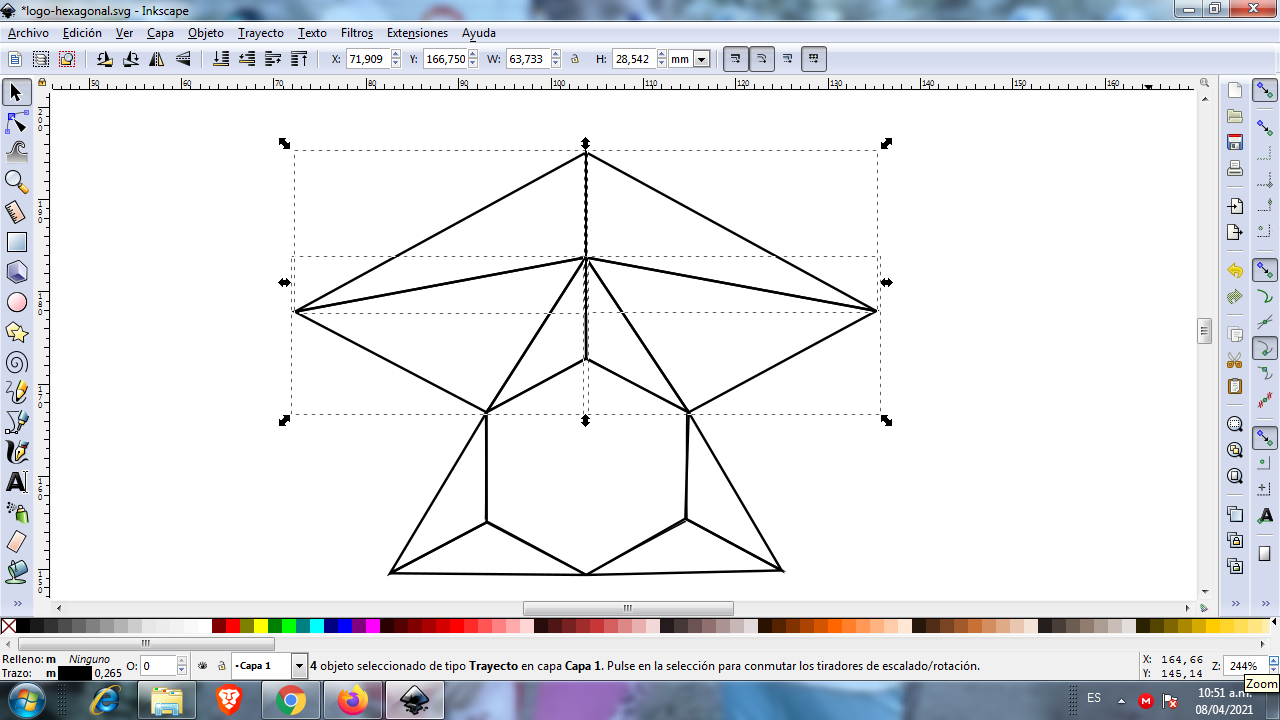Select the Measure tool in the toolbox
The width and height of the screenshot is (1280, 720).
[x=16, y=212]
